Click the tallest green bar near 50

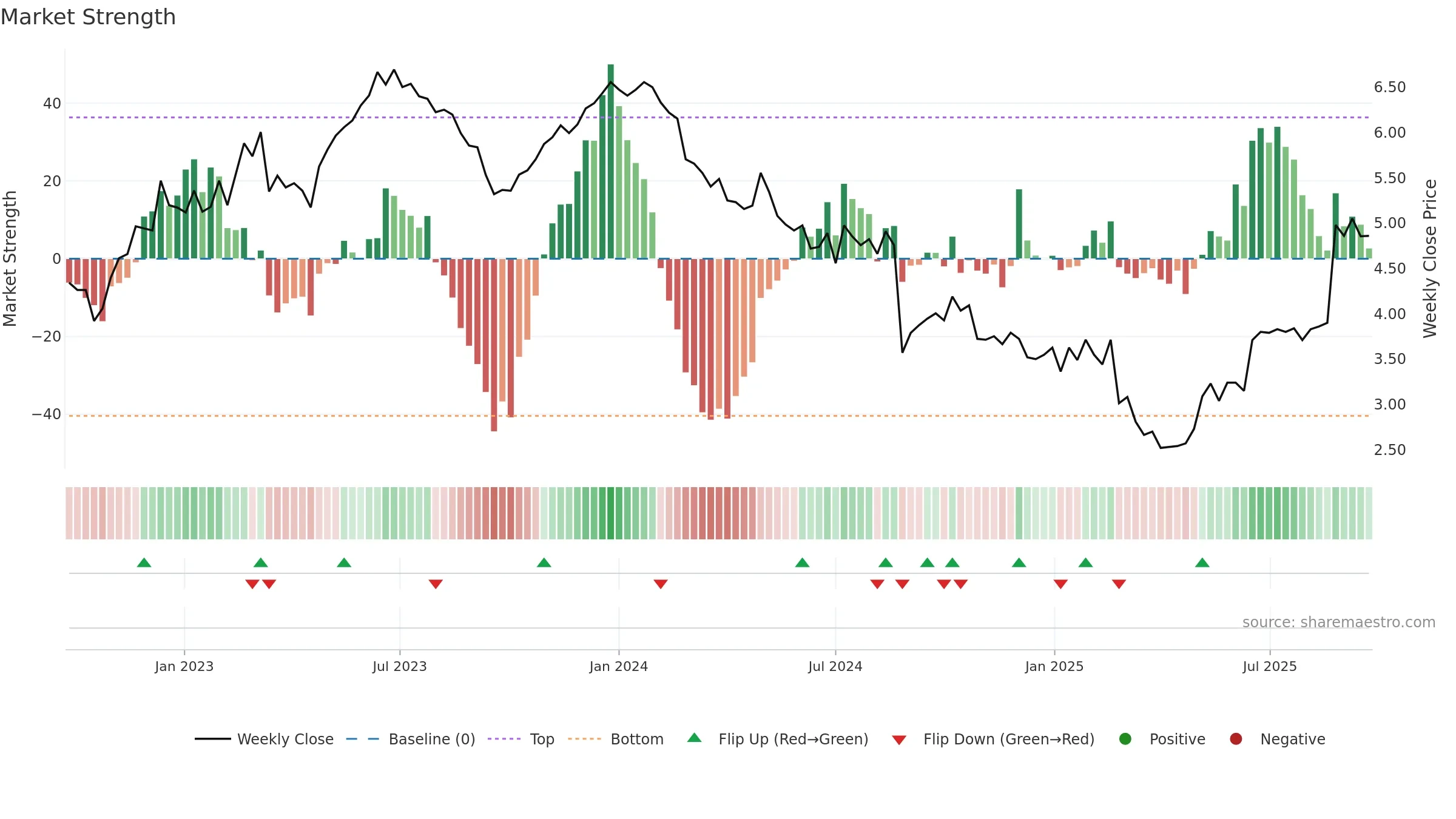click(x=611, y=161)
